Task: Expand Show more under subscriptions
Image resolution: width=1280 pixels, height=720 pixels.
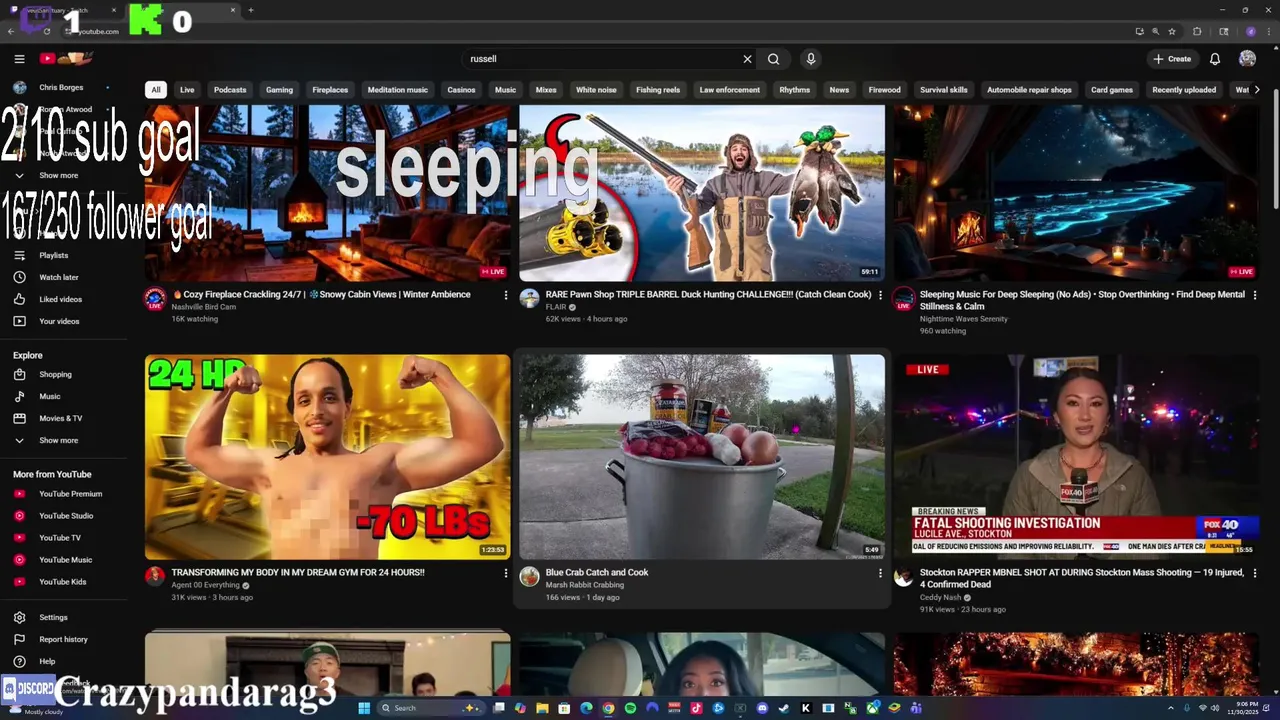Action: pyautogui.click(x=58, y=175)
